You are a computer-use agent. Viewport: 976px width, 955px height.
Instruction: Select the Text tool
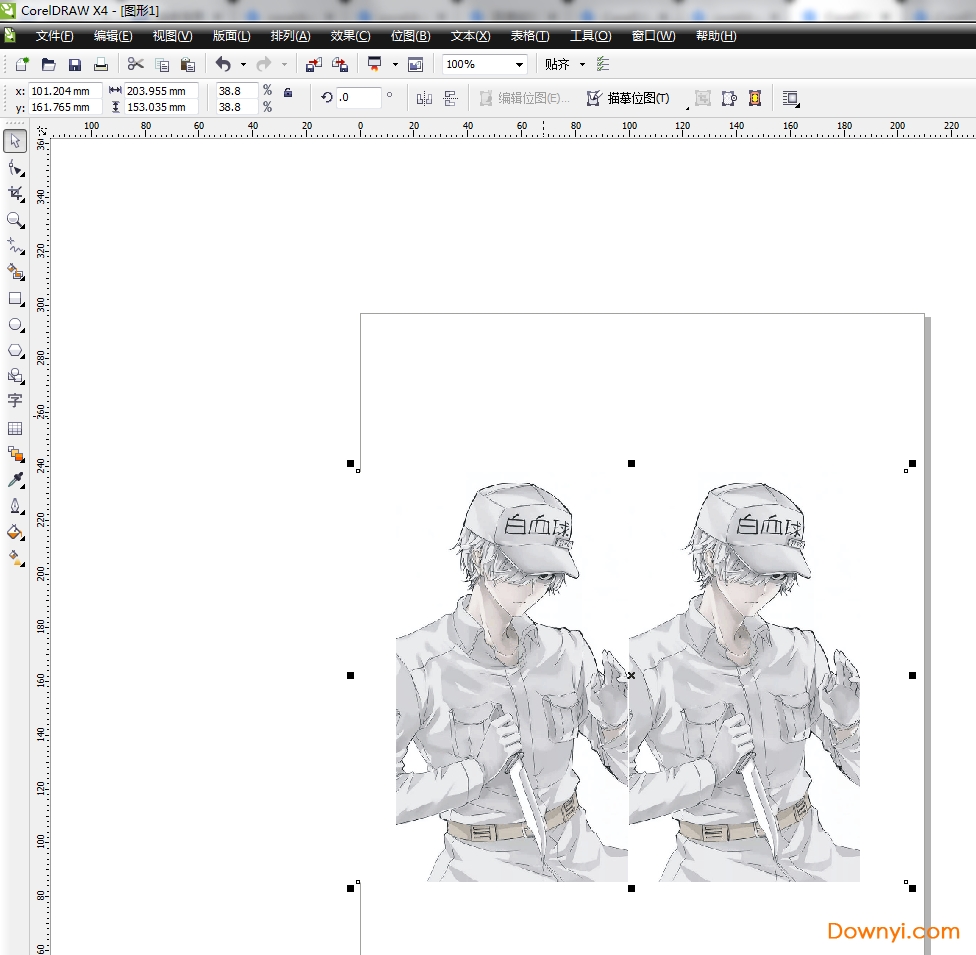click(16, 401)
